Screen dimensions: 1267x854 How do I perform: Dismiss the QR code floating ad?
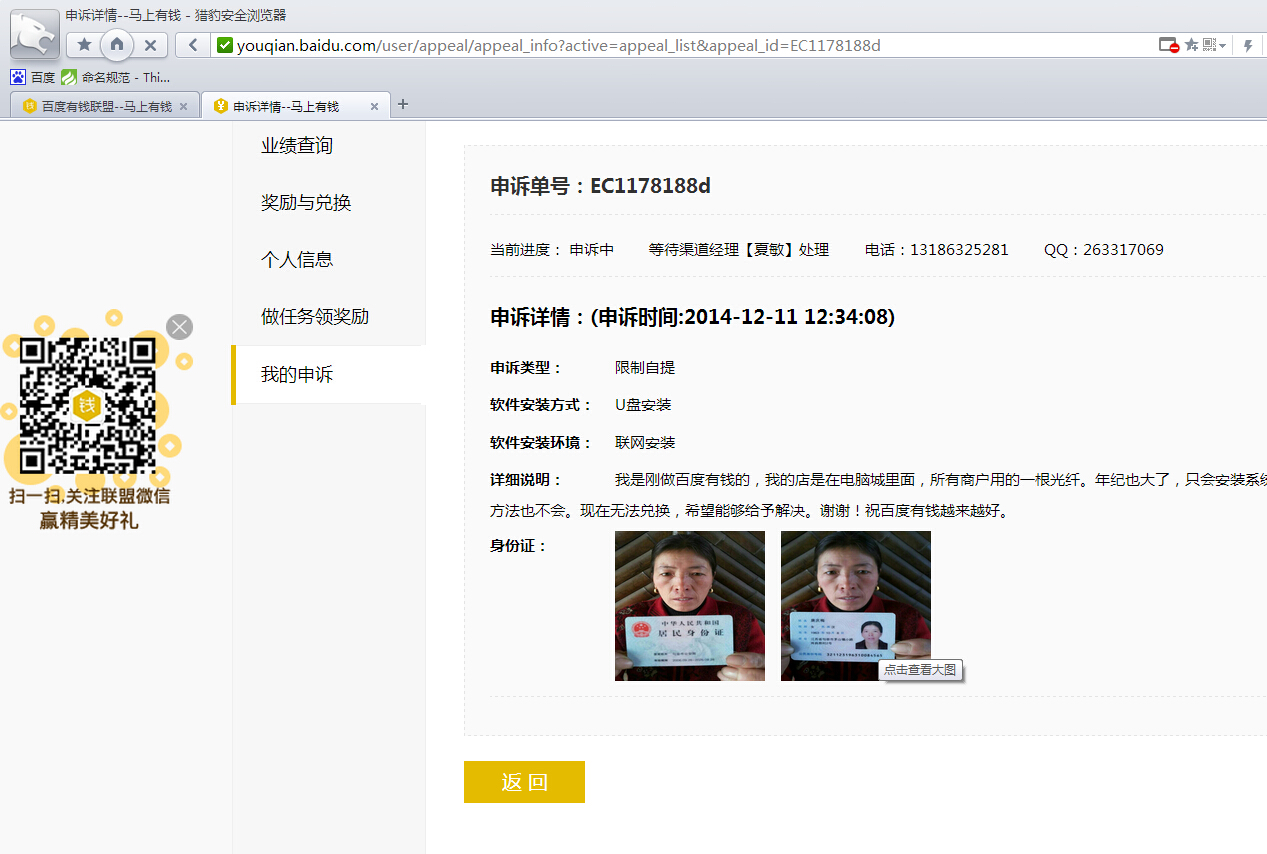[x=179, y=327]
